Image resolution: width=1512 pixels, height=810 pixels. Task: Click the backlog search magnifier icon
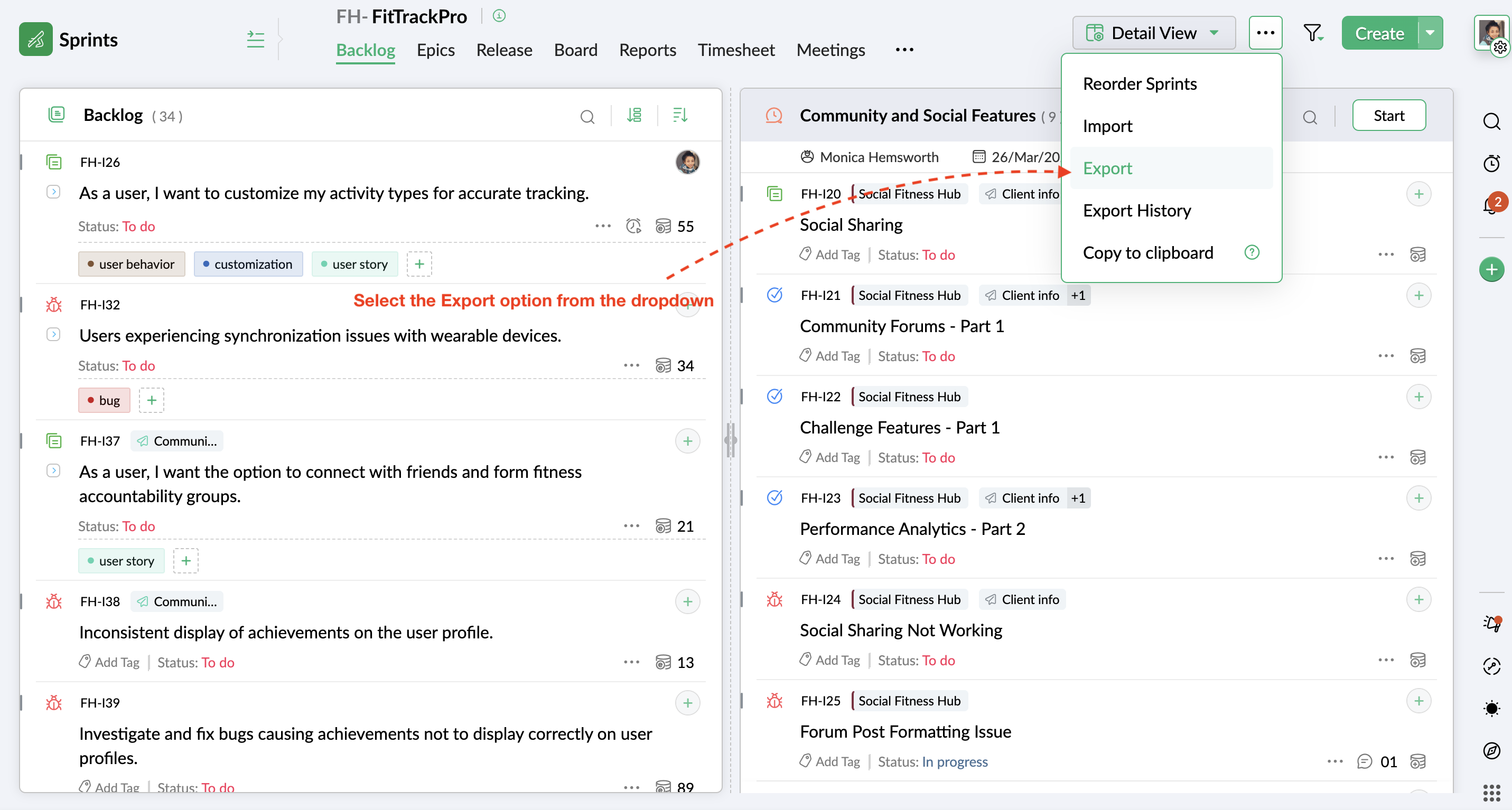587,116
